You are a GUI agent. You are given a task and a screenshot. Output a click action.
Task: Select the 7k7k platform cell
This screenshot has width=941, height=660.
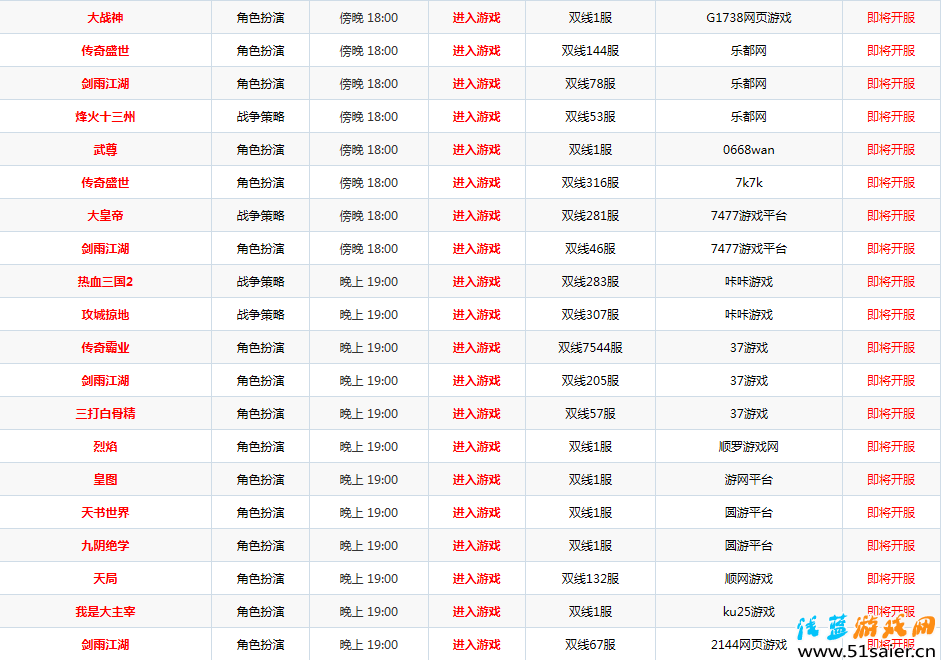click(x=749, y=183)
